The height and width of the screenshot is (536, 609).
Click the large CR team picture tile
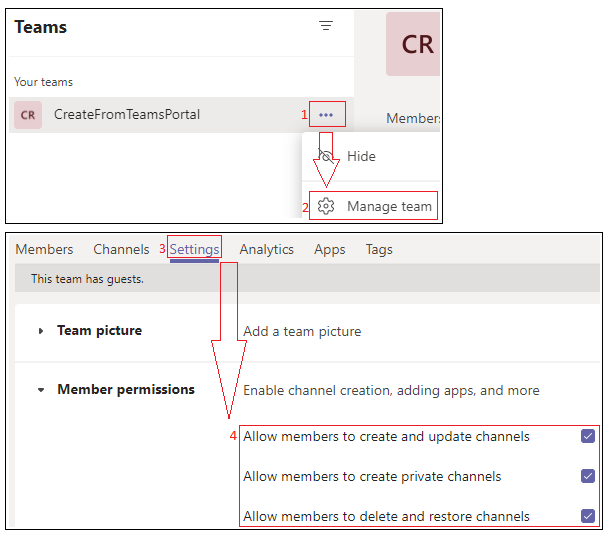pyautogui.click(x=413, y=44)
